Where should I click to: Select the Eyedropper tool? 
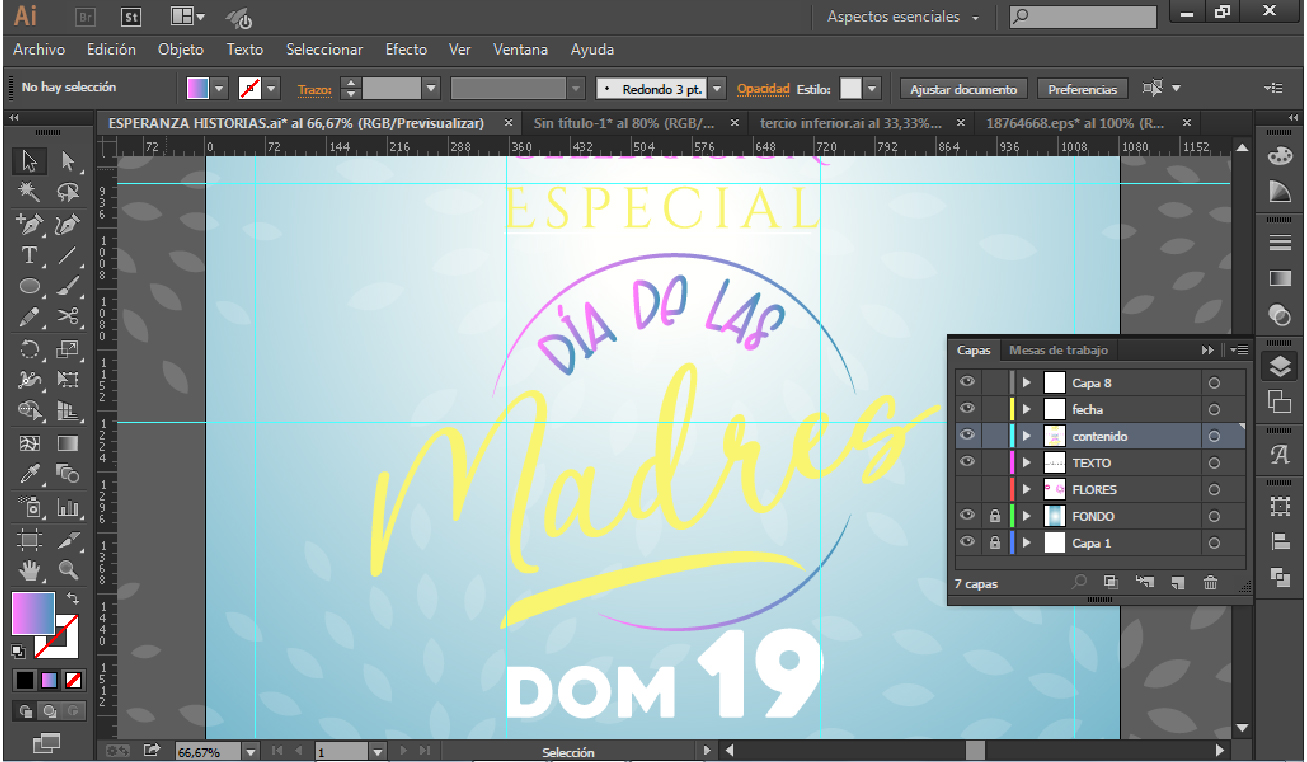click(x=30, y=474)
